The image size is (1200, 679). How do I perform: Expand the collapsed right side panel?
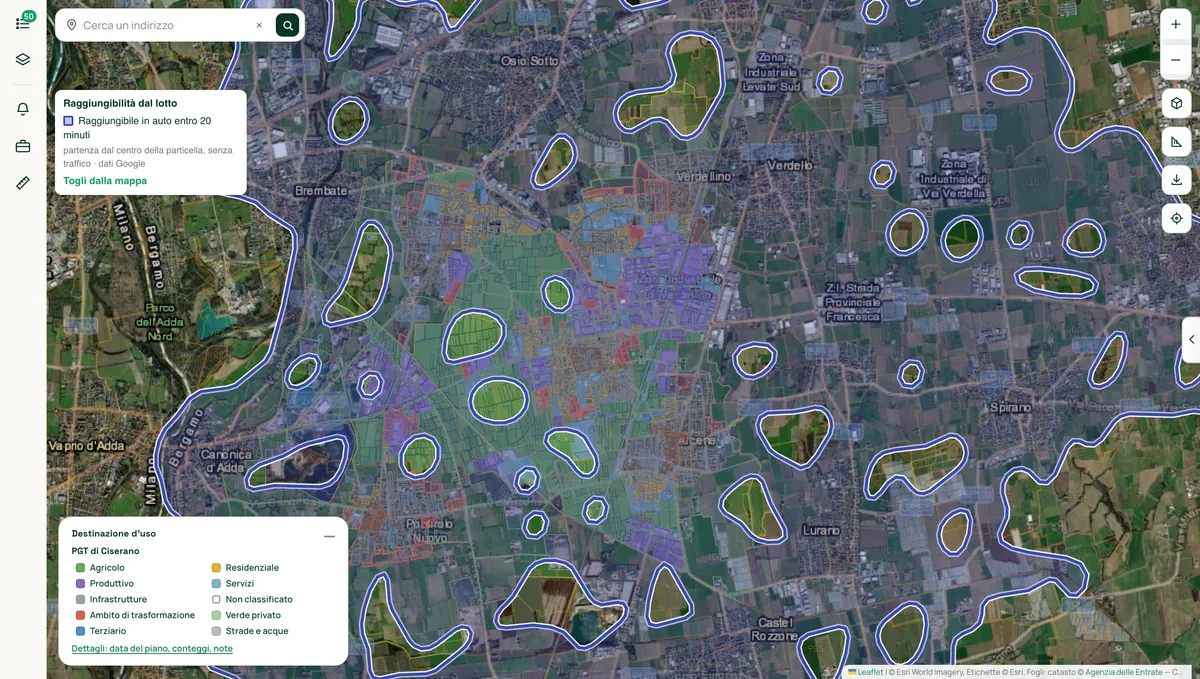pyautogui.click(x=1191, y=340)
